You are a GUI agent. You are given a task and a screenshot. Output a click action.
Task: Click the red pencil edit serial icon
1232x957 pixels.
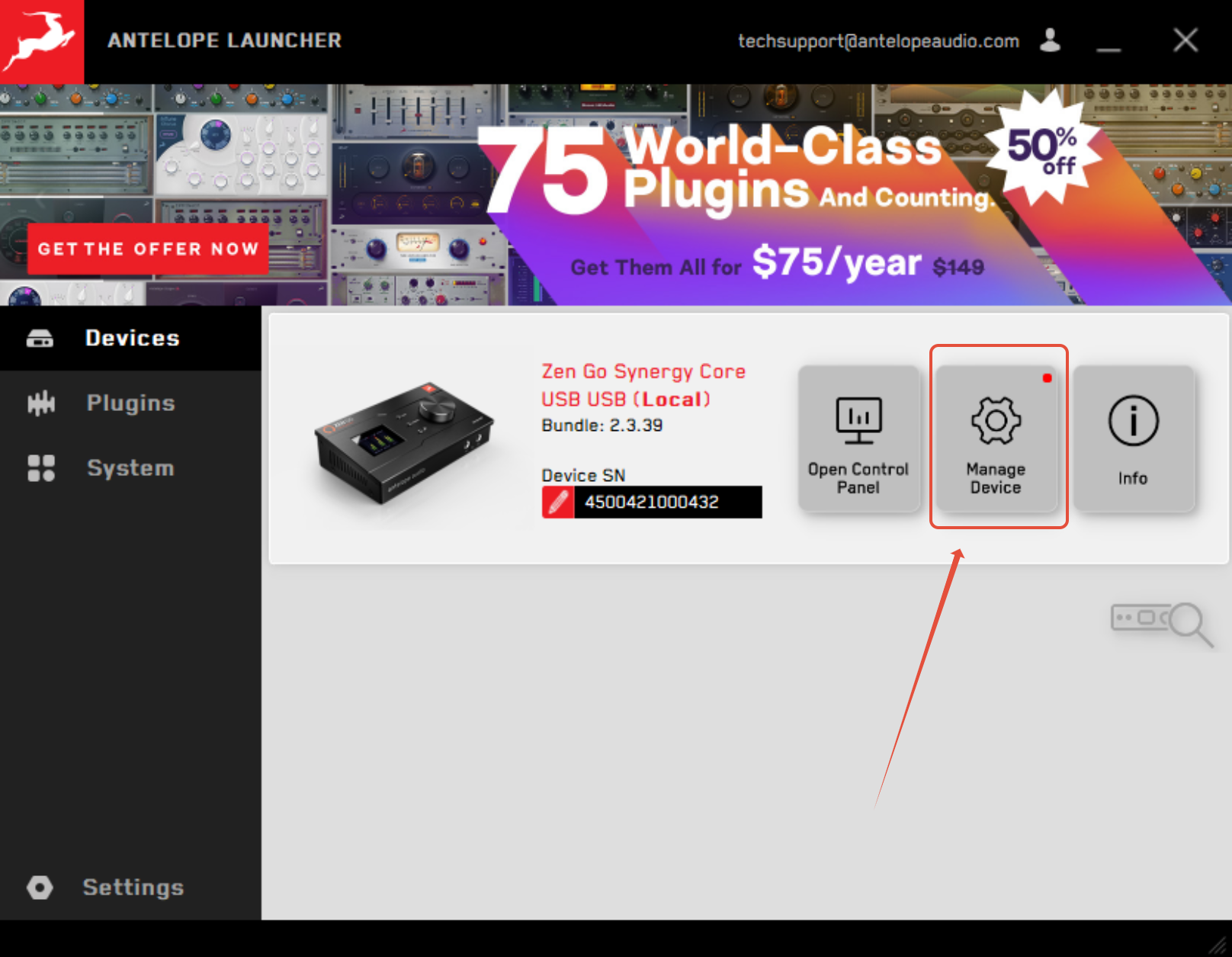pyautogui.click(x=558, y=502)
